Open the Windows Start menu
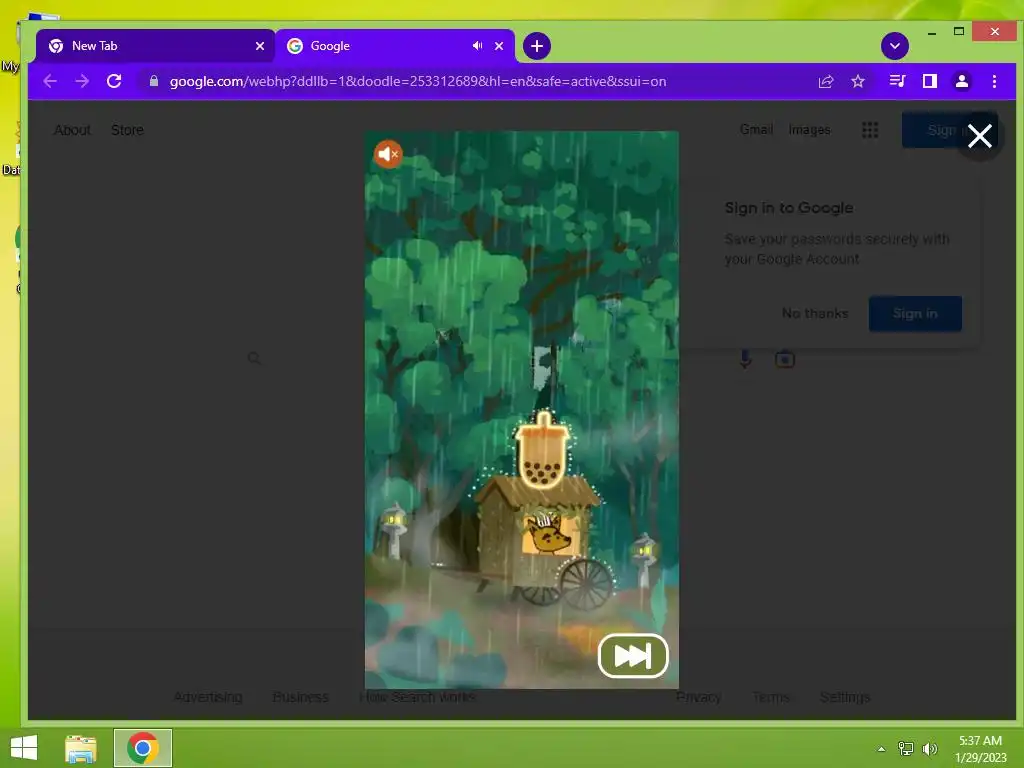Image resolution: width=1024 pixels, height=768 pixels. tap(24, 748)
